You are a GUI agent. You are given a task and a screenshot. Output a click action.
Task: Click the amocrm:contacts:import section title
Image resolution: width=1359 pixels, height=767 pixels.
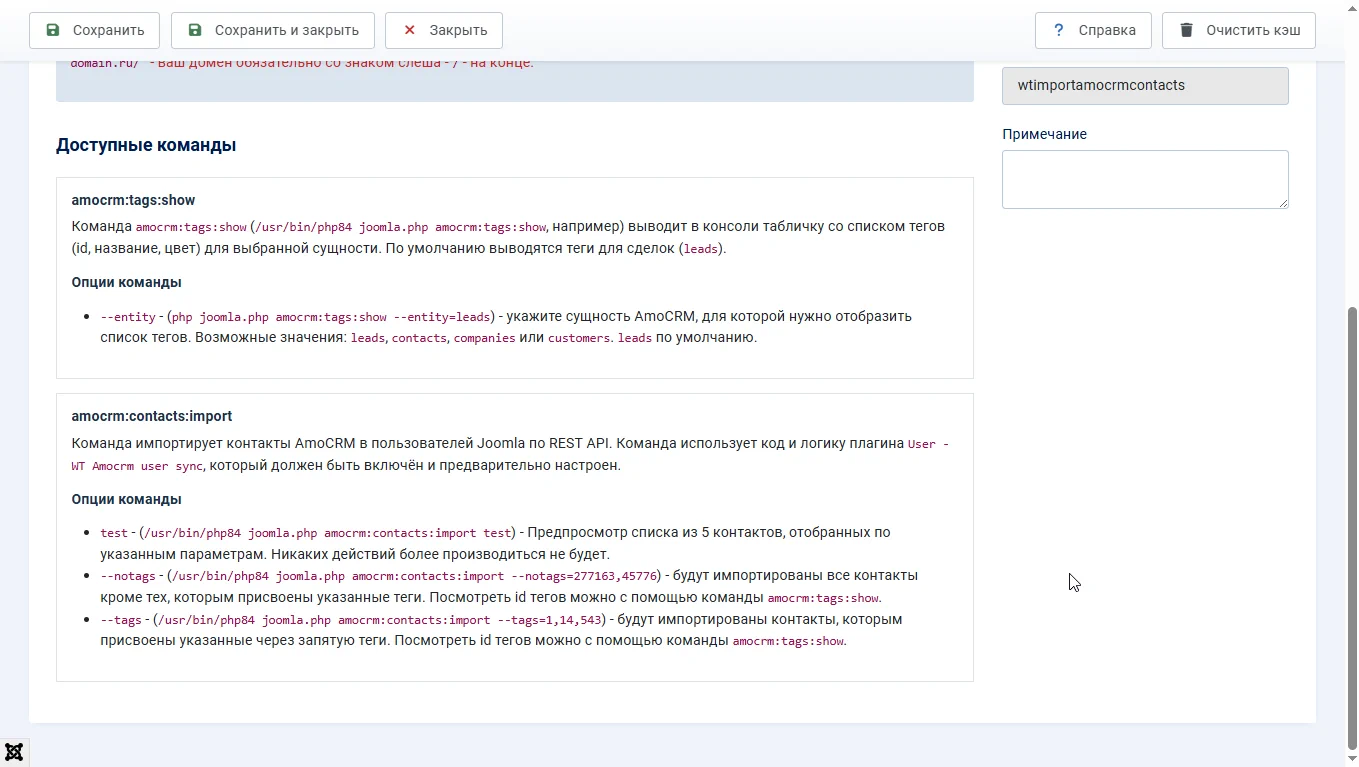tap(151, 416)
